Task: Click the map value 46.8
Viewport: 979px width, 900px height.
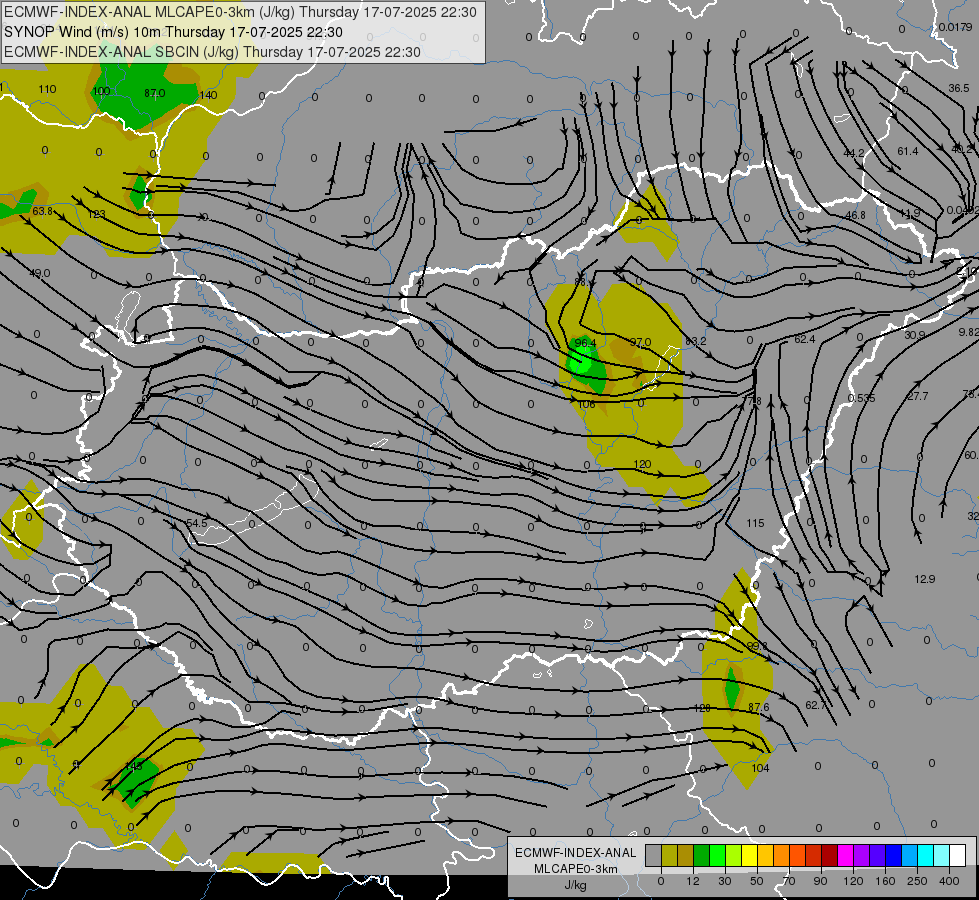Action: tap(855, 215)
